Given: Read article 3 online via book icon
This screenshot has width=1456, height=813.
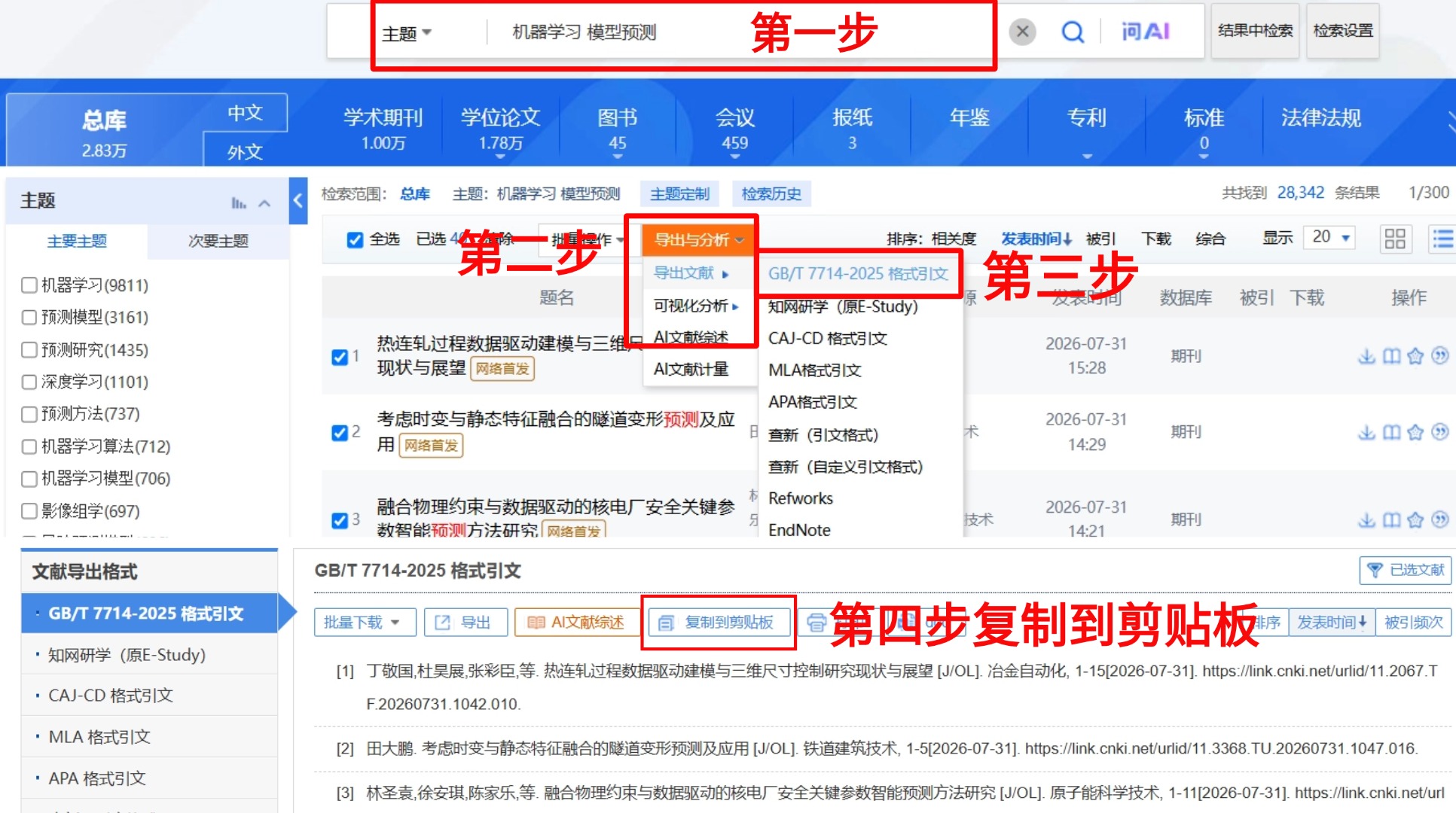Looking at the screenshot, I should pyautogui.click(x=1392, y=519).
